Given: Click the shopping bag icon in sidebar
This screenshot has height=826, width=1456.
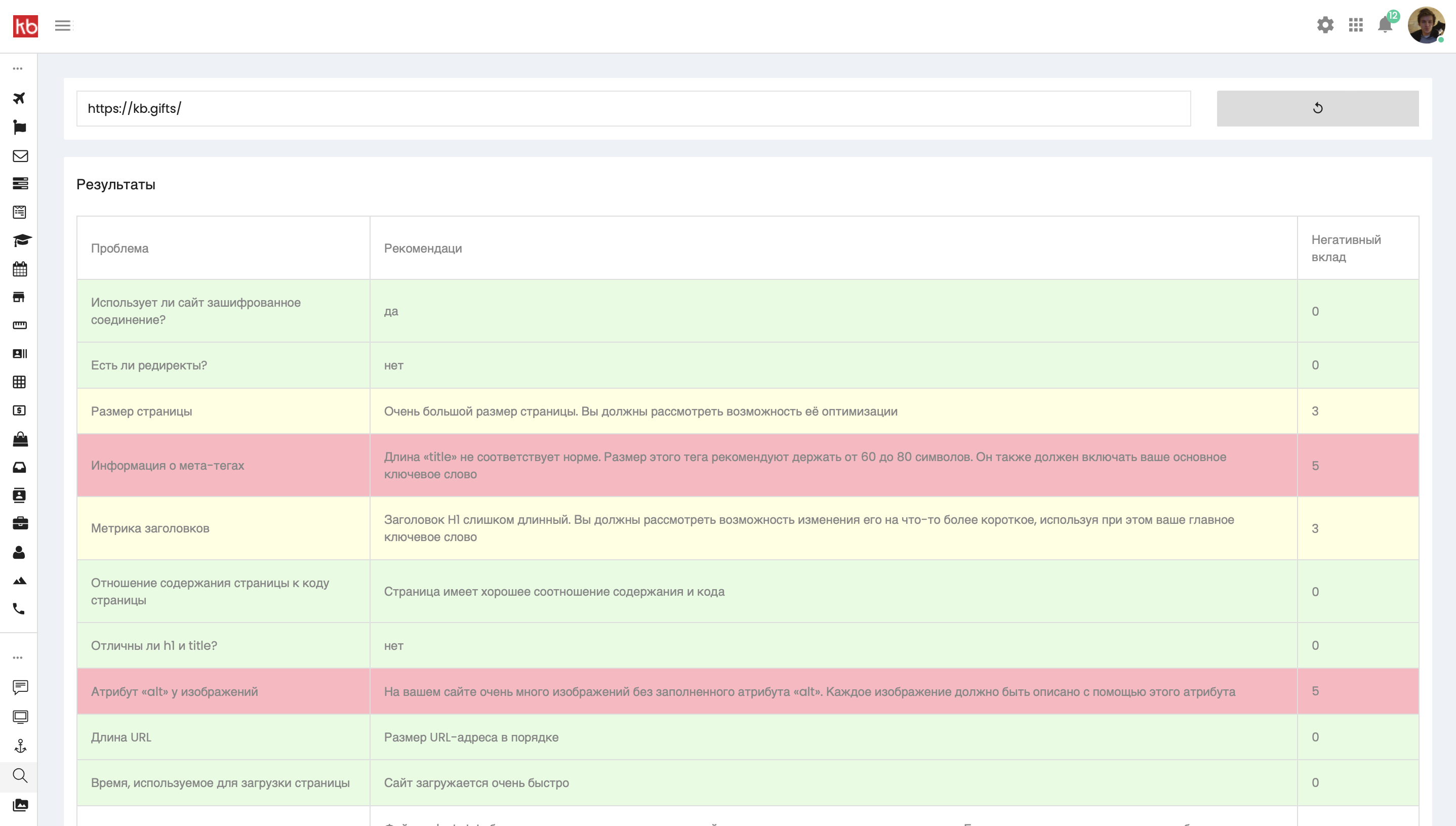Looking at the screenshot, I should pos(20,438).
